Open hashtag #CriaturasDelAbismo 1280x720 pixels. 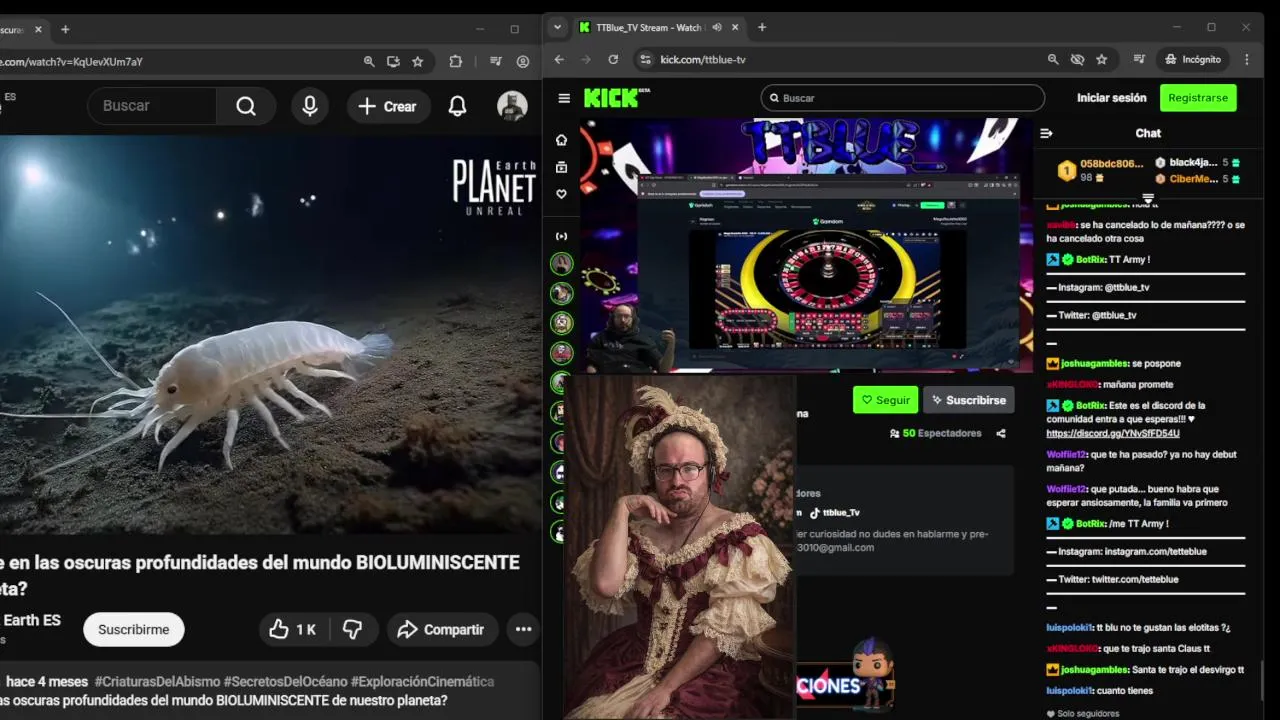point(156,682)
